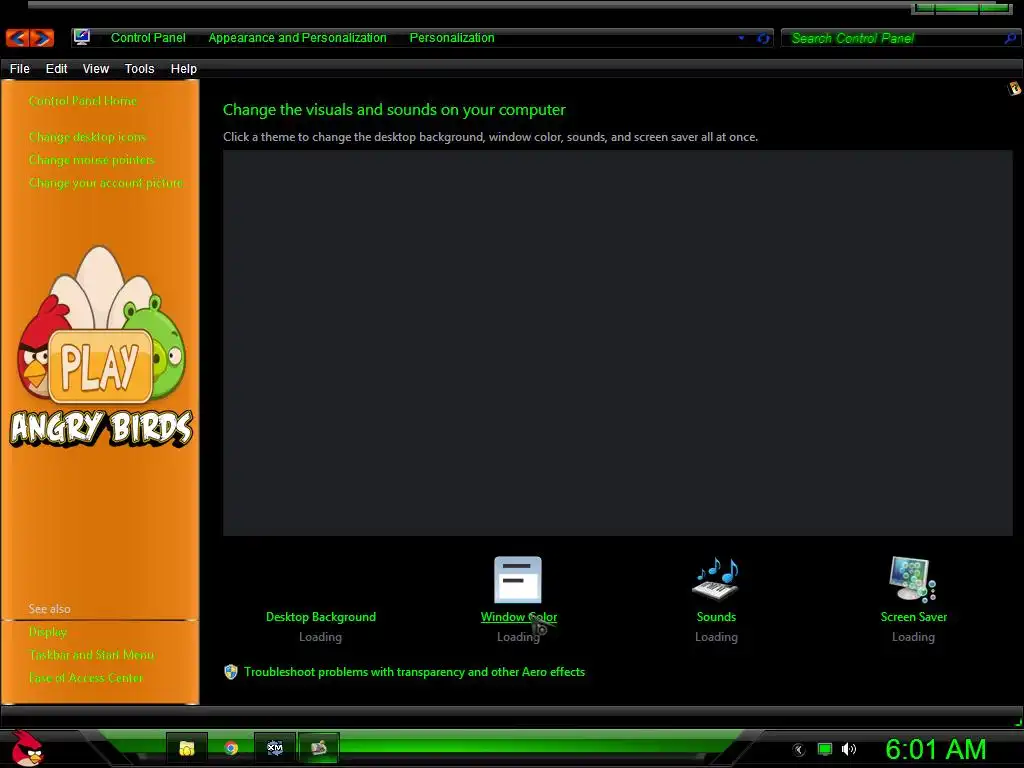Click the Sounds keyboard icon
This screenshot has height=768, width=1024.
point(715,579)
